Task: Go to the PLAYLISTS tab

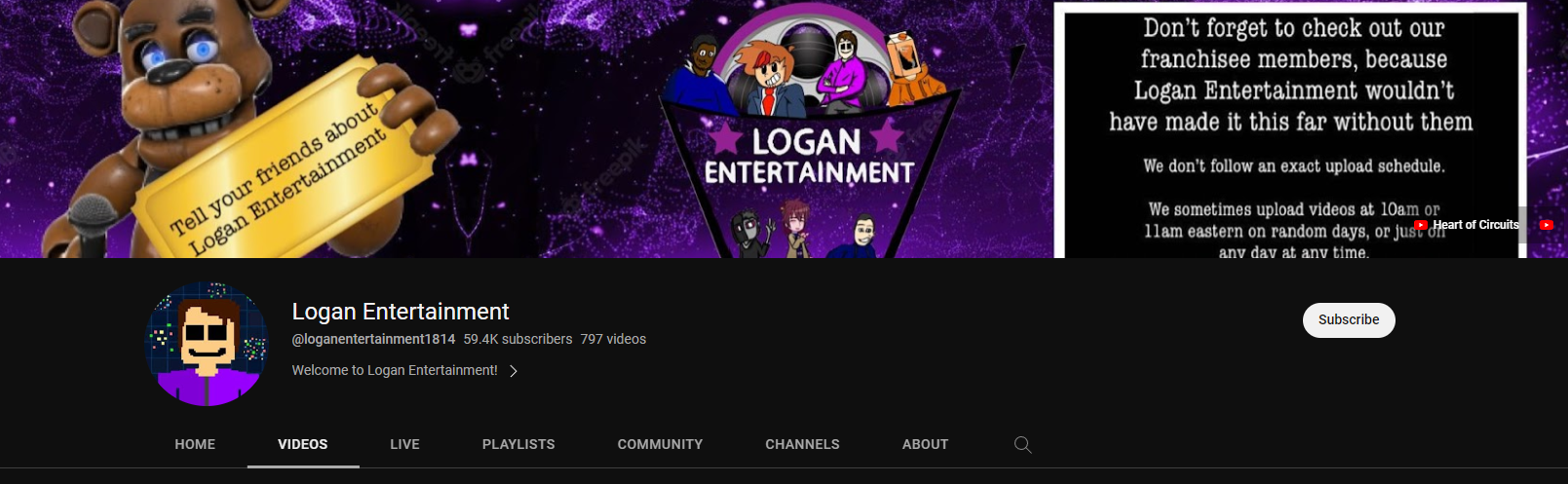Action: tap(518, 444)
